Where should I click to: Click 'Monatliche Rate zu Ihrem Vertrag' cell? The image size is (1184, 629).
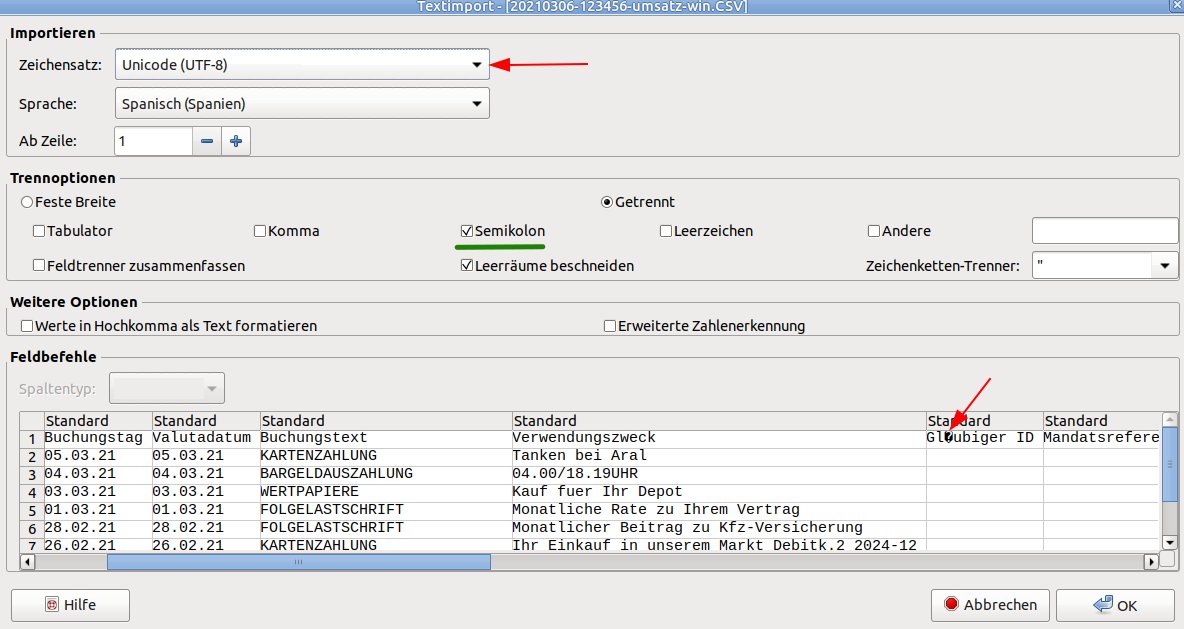tap(719, 510)
